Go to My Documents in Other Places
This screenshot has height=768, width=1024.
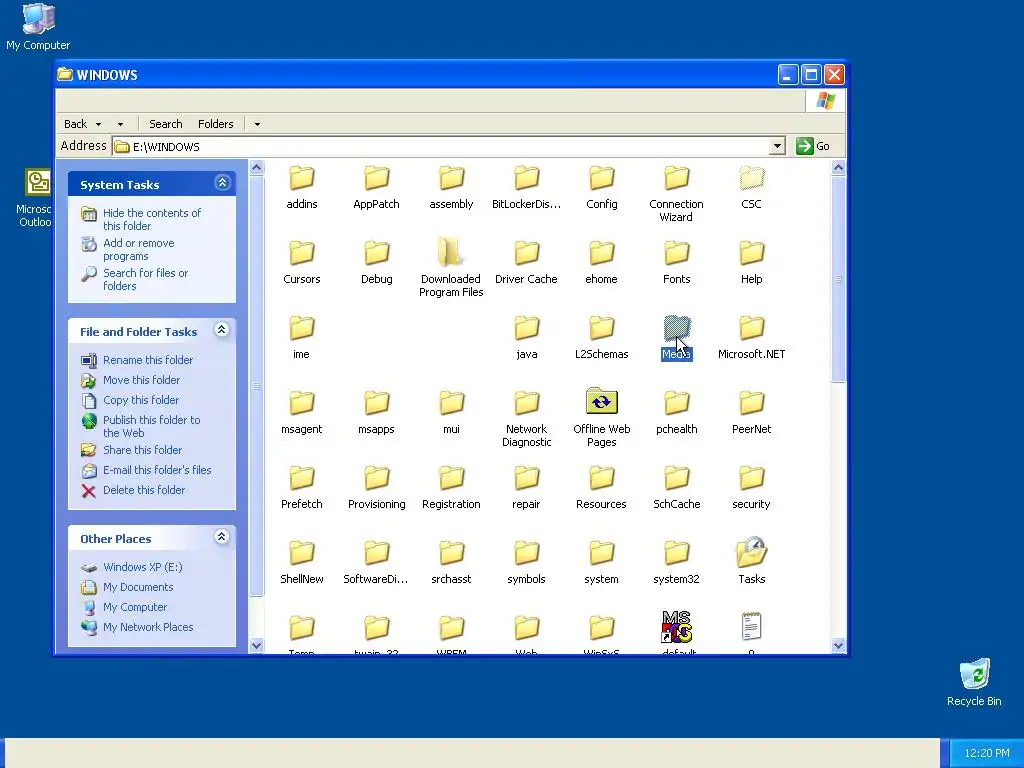click(x=138, y=588)
